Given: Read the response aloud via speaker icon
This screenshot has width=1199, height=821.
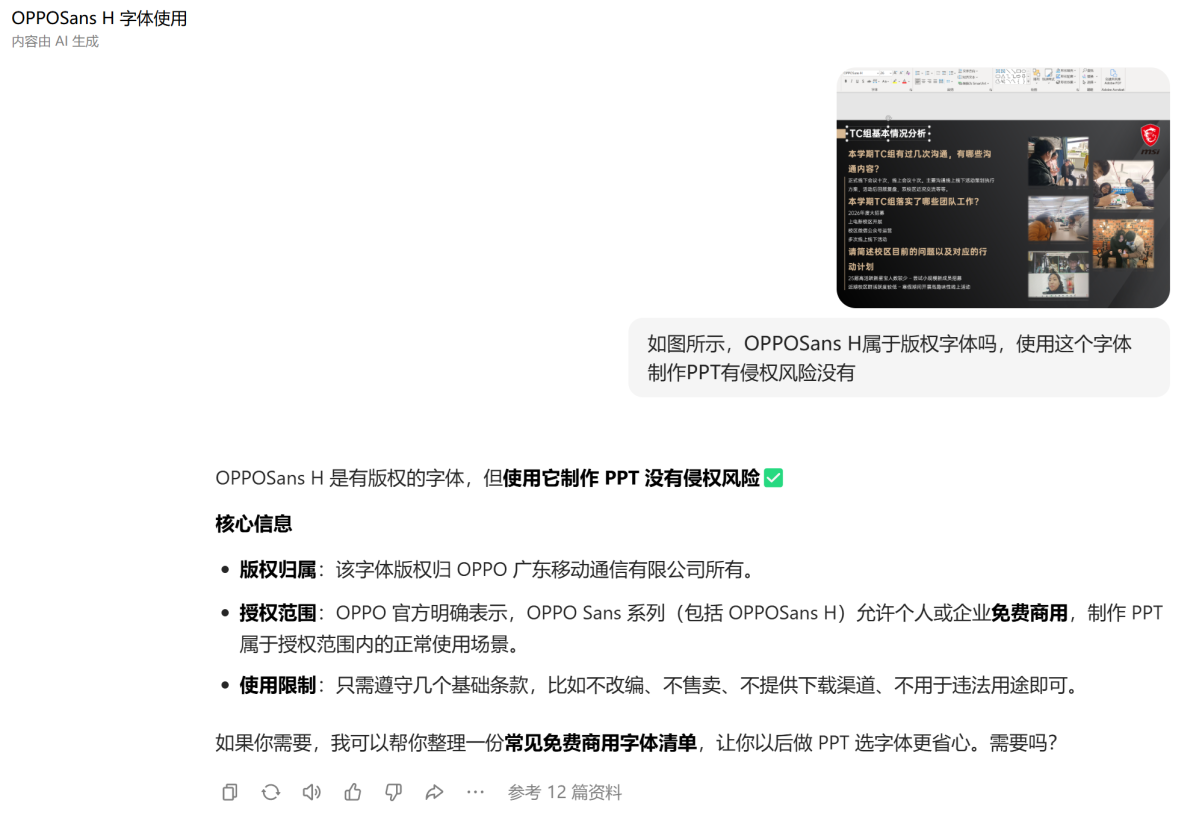Looking at the screenshot, I should tap(311, 792).
